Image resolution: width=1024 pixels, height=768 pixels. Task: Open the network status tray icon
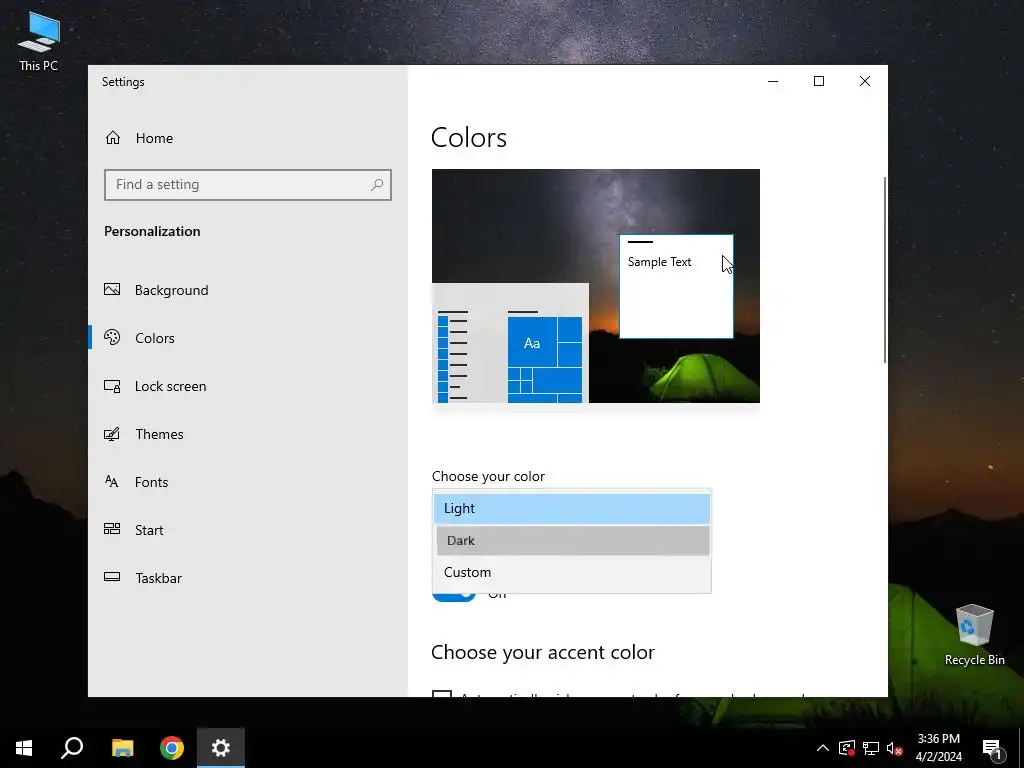click(x=871, y=748)
